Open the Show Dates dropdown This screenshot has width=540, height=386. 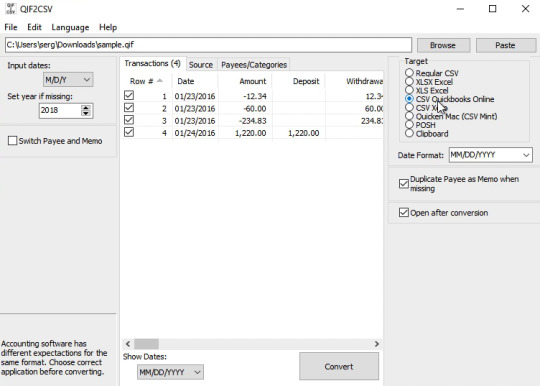click(170, 372)
